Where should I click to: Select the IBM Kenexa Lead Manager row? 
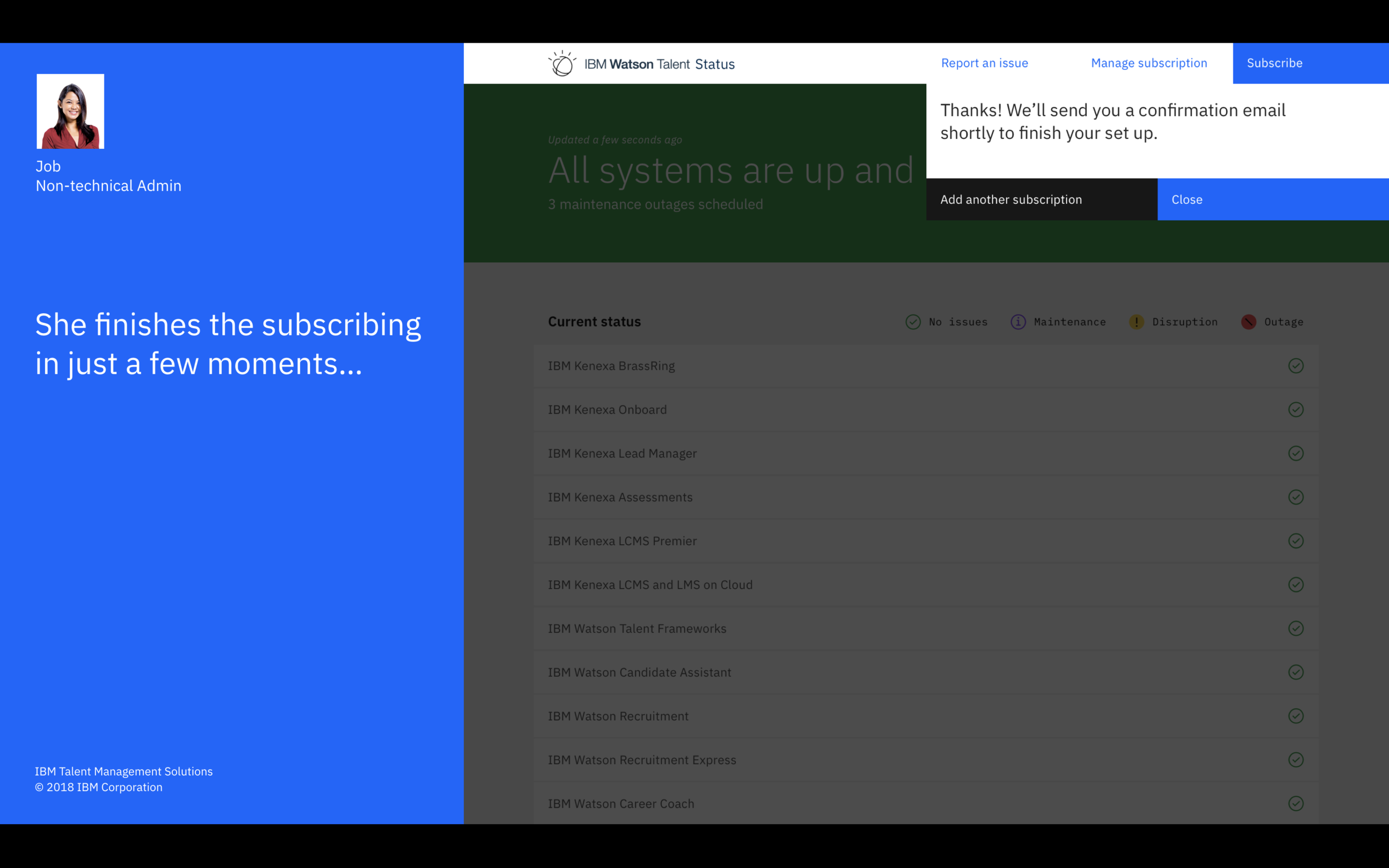tap(926, 454)
